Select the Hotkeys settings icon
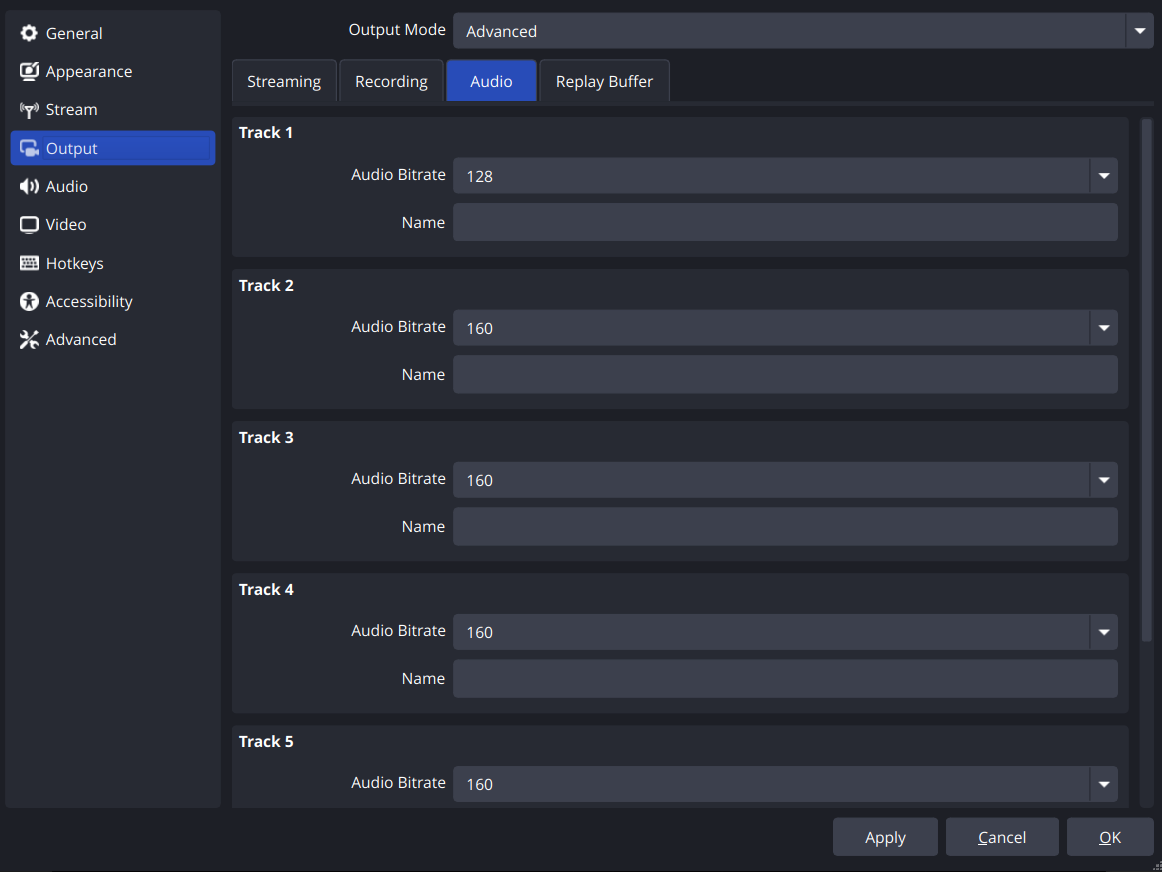Screen dimensions: 1162x872 [x=29, y=263]
